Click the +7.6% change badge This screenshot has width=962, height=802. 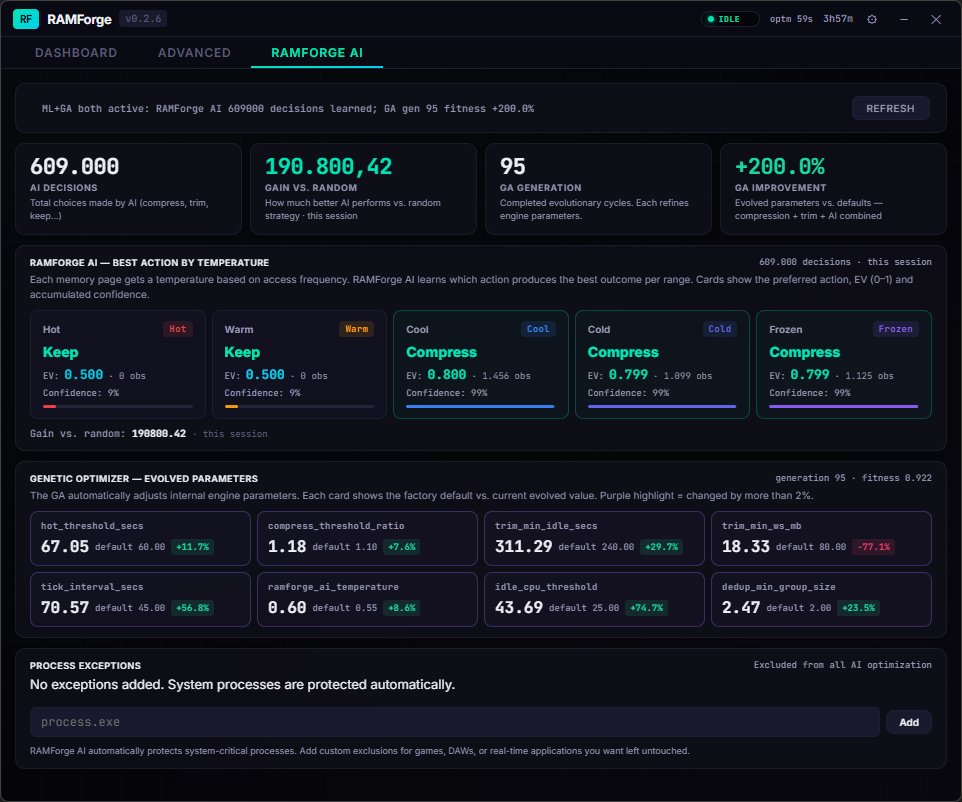point(401,547)
